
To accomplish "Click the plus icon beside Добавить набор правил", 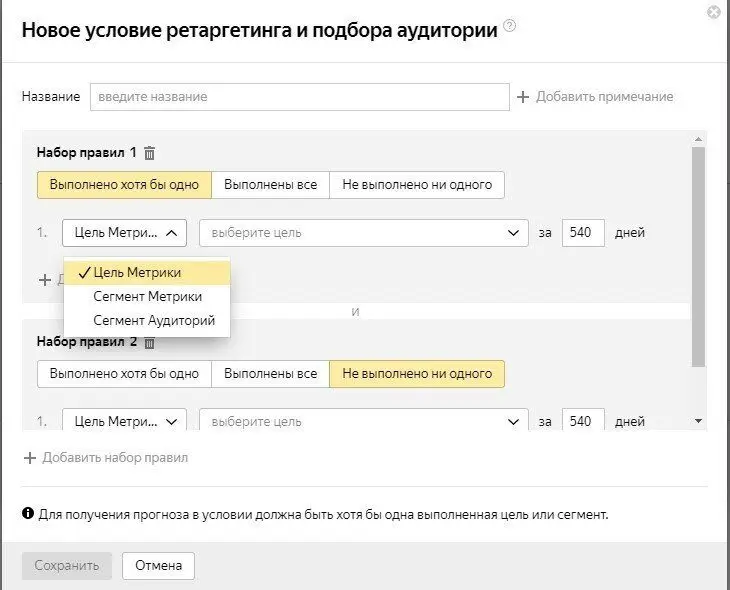I will [x=30, y=458].
